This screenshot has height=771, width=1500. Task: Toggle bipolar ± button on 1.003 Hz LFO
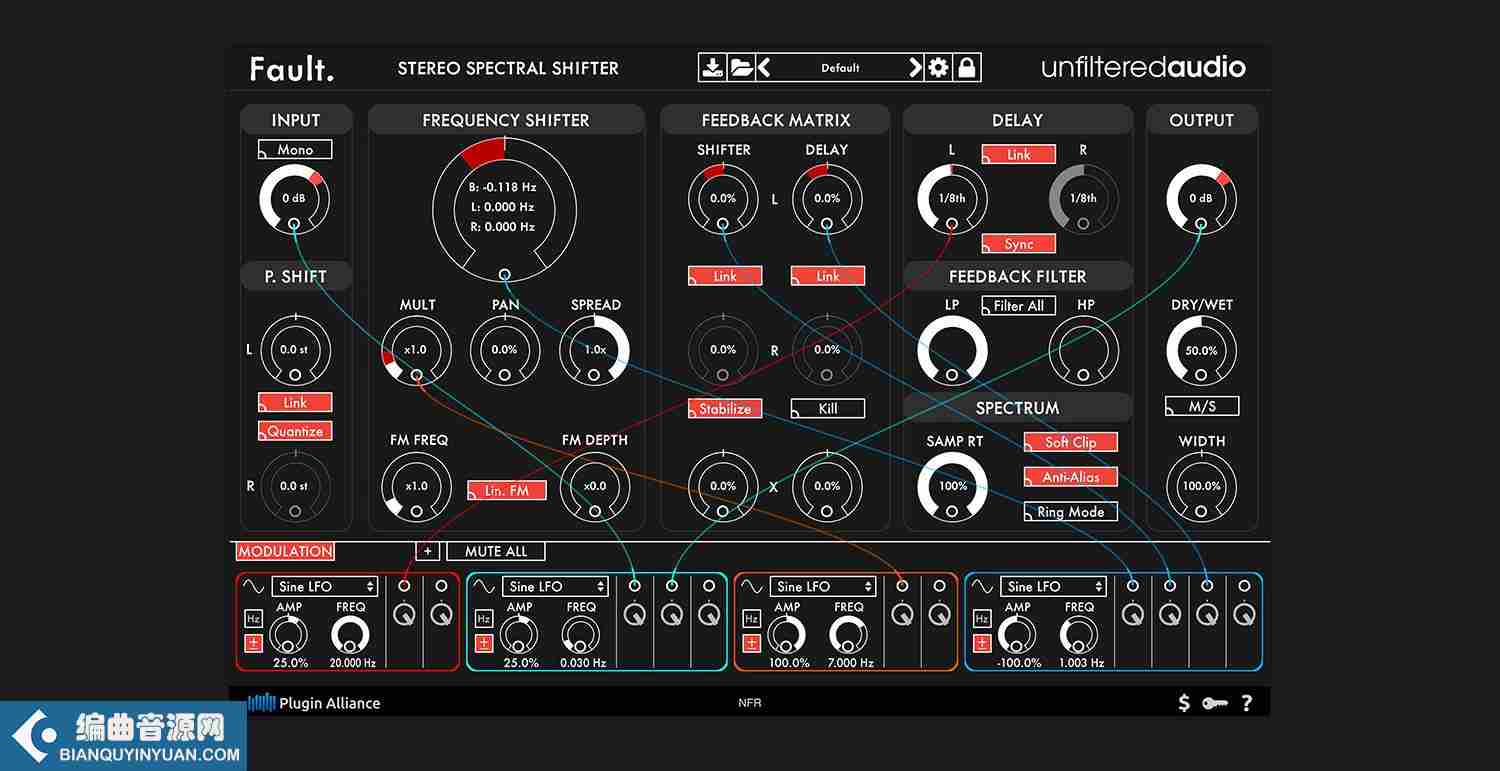tap(982, 643)
